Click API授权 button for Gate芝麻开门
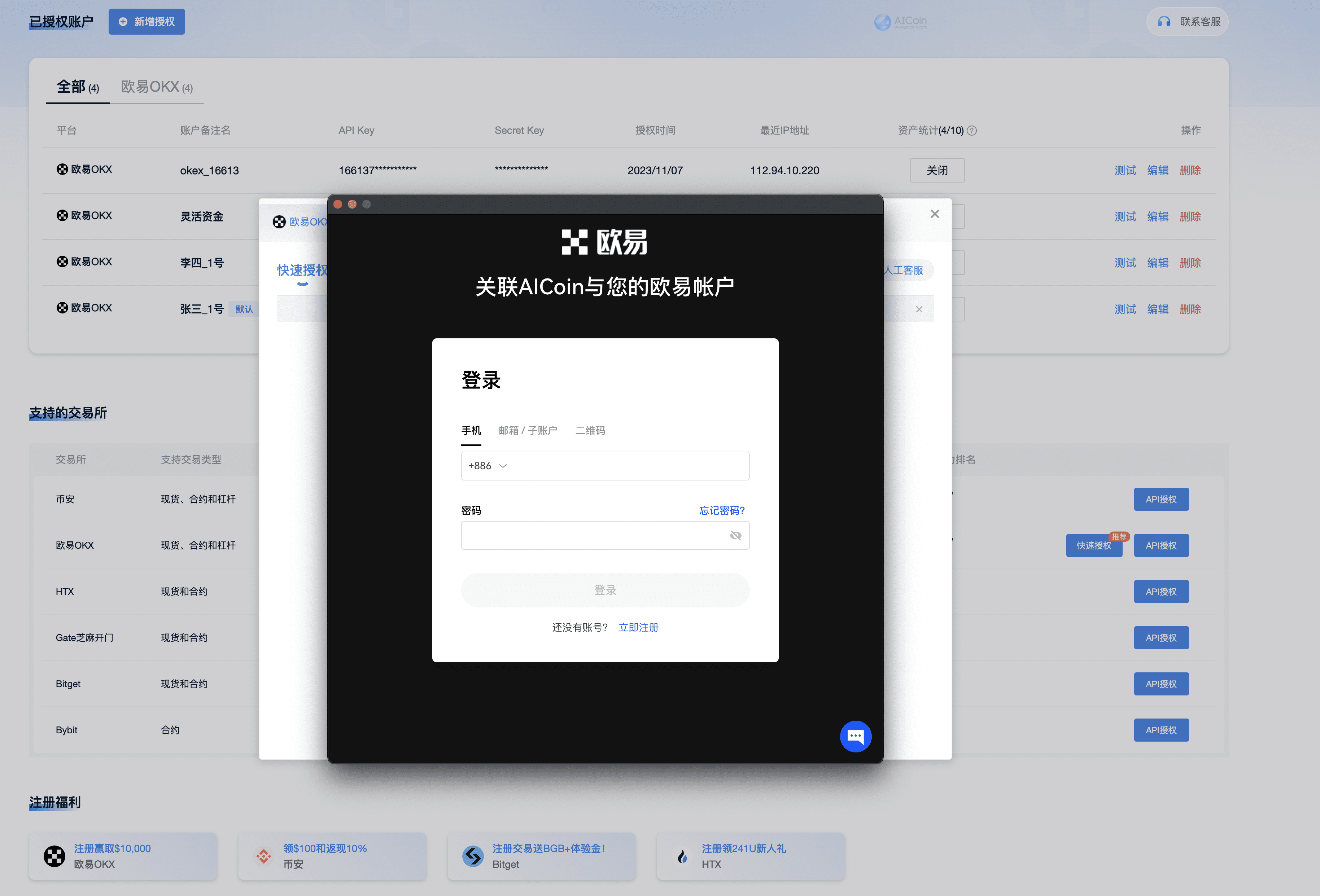The width and height of the screenshot is (1320, 896). (x=1161, y=638)
